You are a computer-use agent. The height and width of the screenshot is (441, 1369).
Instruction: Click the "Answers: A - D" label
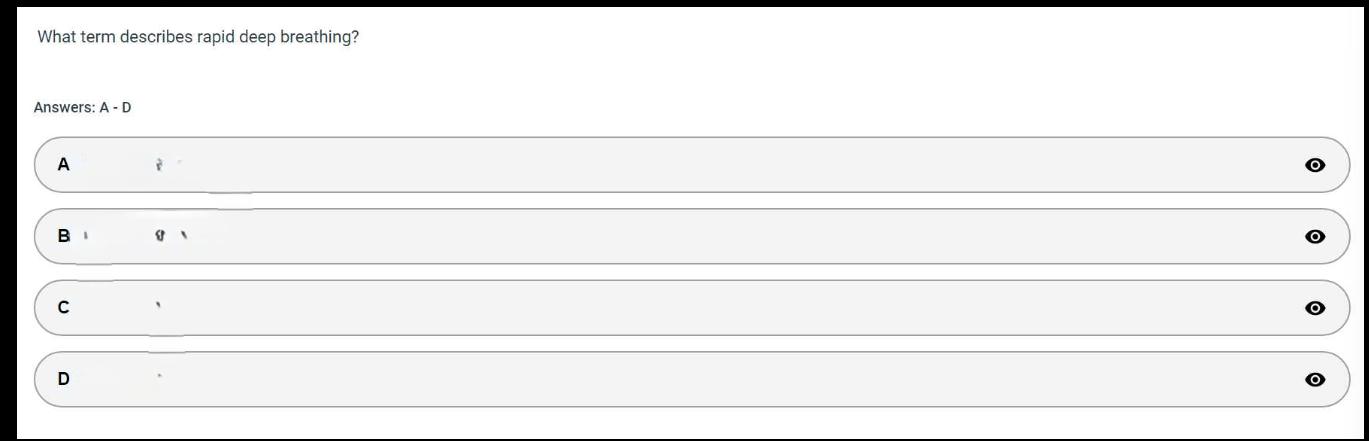(x=82, y=107)
